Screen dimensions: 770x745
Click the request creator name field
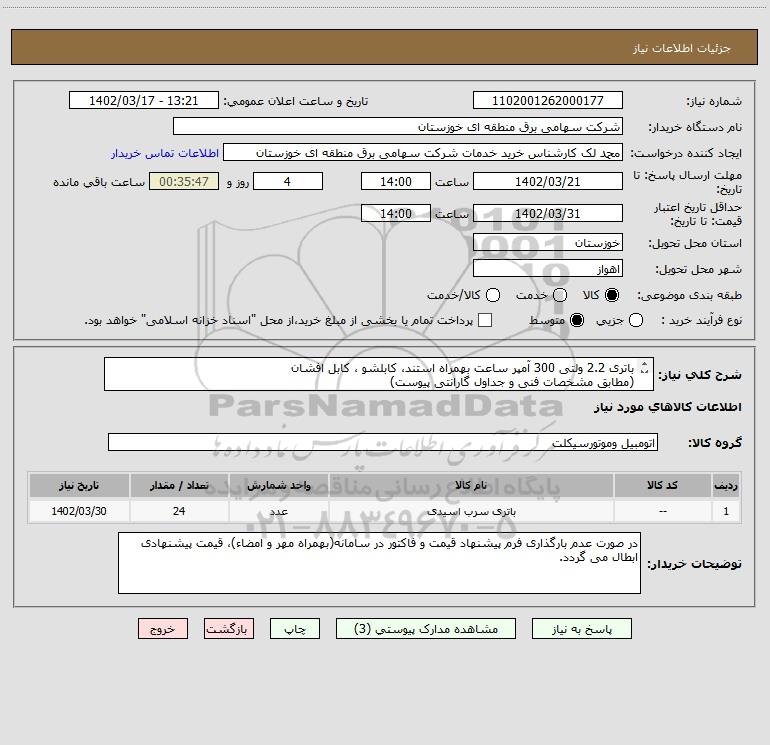pos(423,152)
